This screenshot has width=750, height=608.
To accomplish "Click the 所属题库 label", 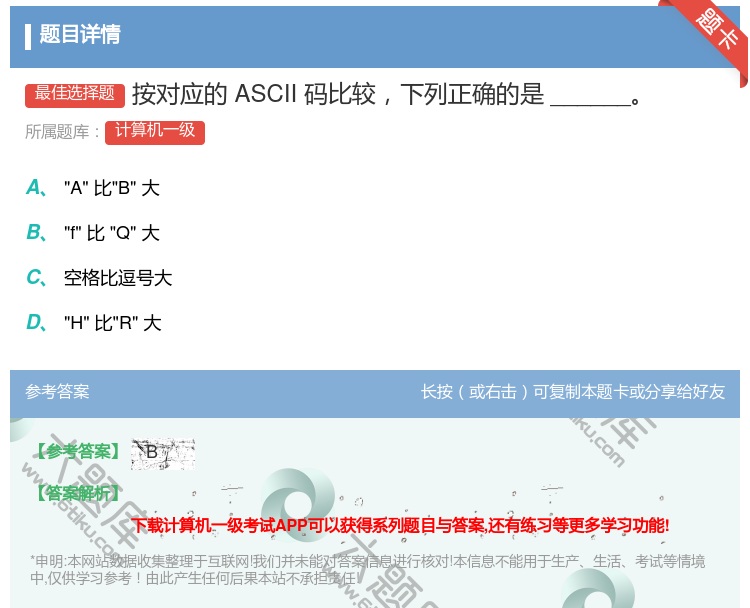I will (x=62, y=132).
